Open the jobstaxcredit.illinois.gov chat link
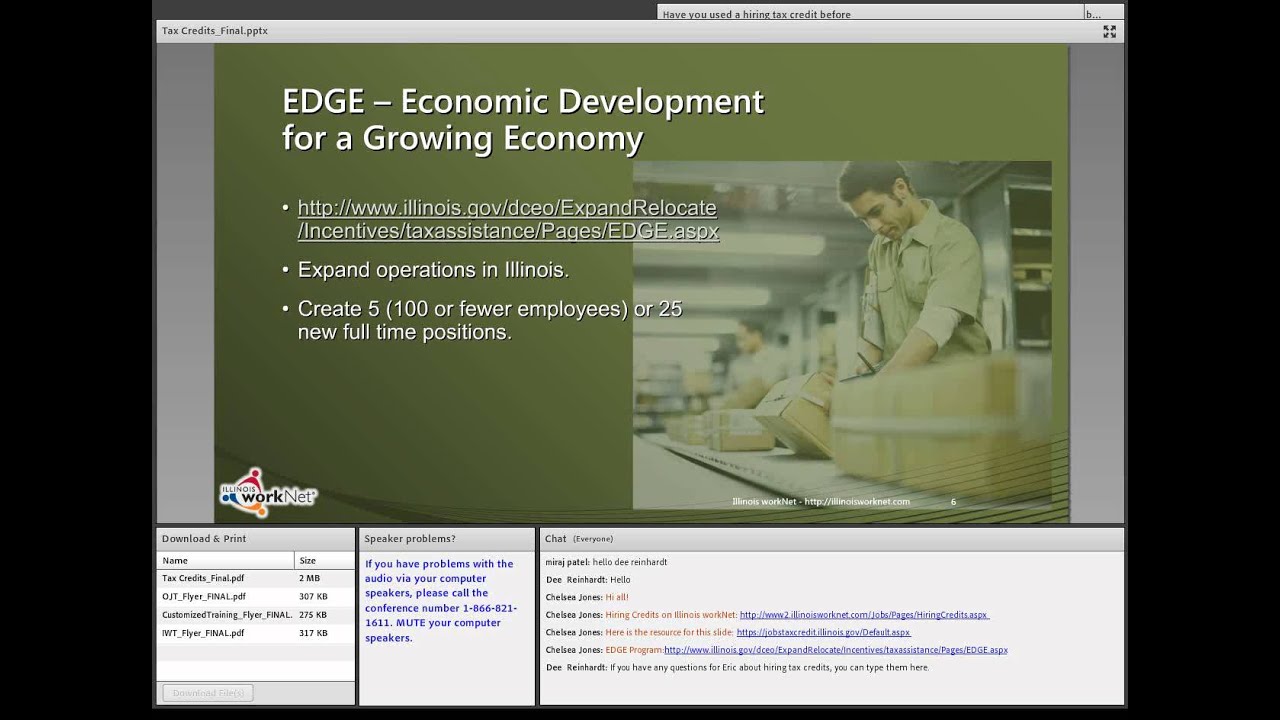The height and width of the screenshot is (720, 1280). tap(823, 633)
